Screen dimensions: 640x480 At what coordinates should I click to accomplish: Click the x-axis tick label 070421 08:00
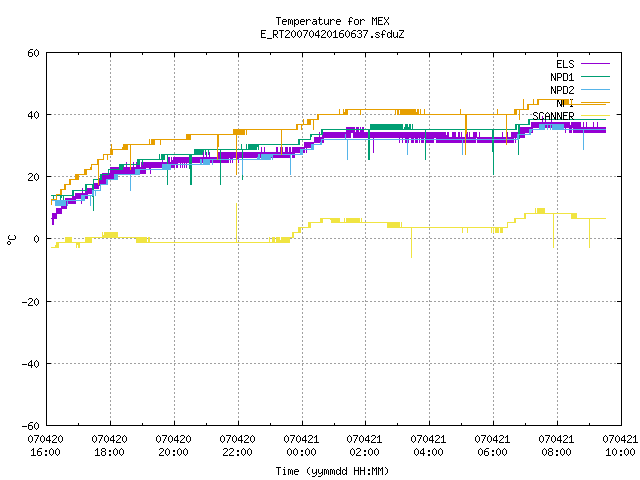tap(557, 446)
